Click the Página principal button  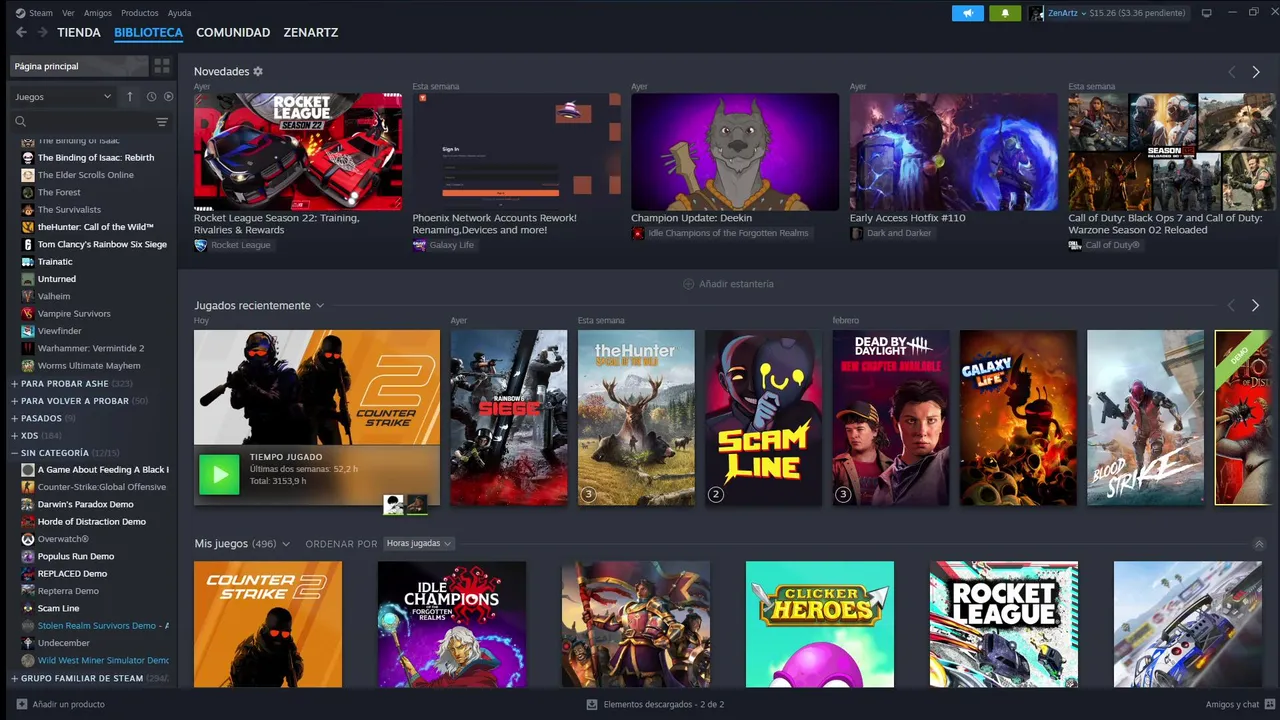[79, 66]
